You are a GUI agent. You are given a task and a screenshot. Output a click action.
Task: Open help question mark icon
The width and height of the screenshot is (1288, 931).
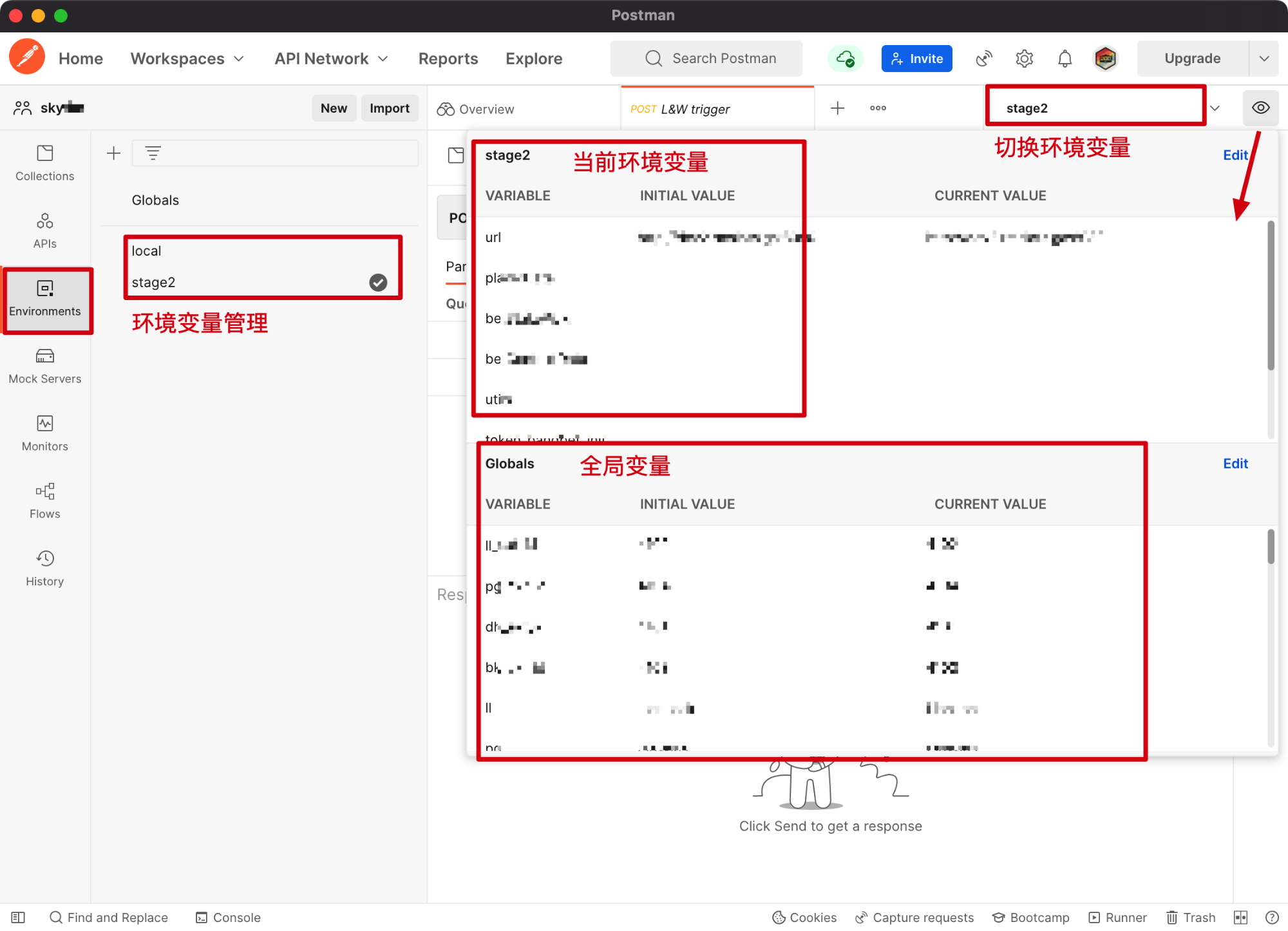coord(1272,917)
